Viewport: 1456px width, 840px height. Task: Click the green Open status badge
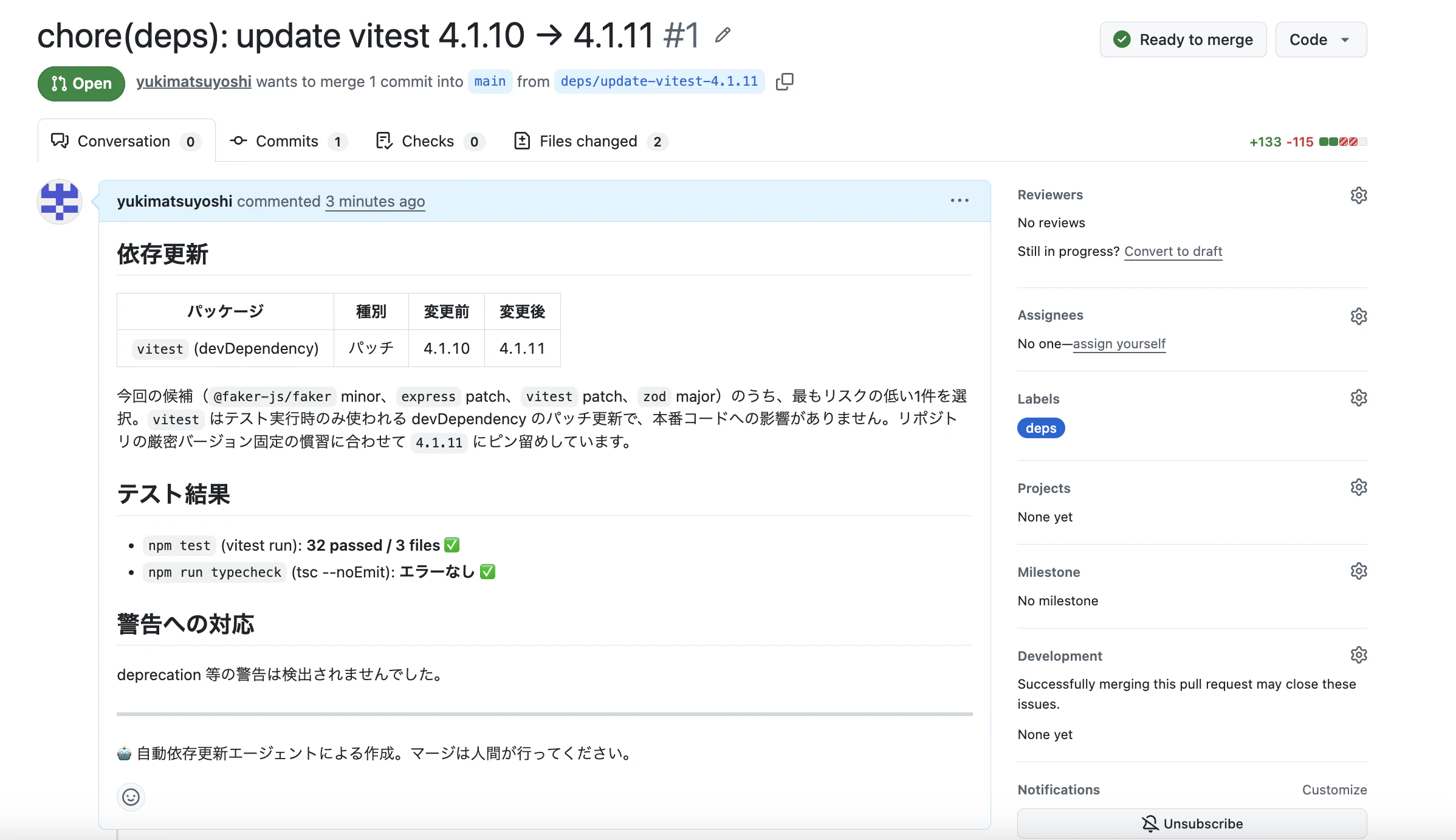pyautogui.click(x=81, y=83)
